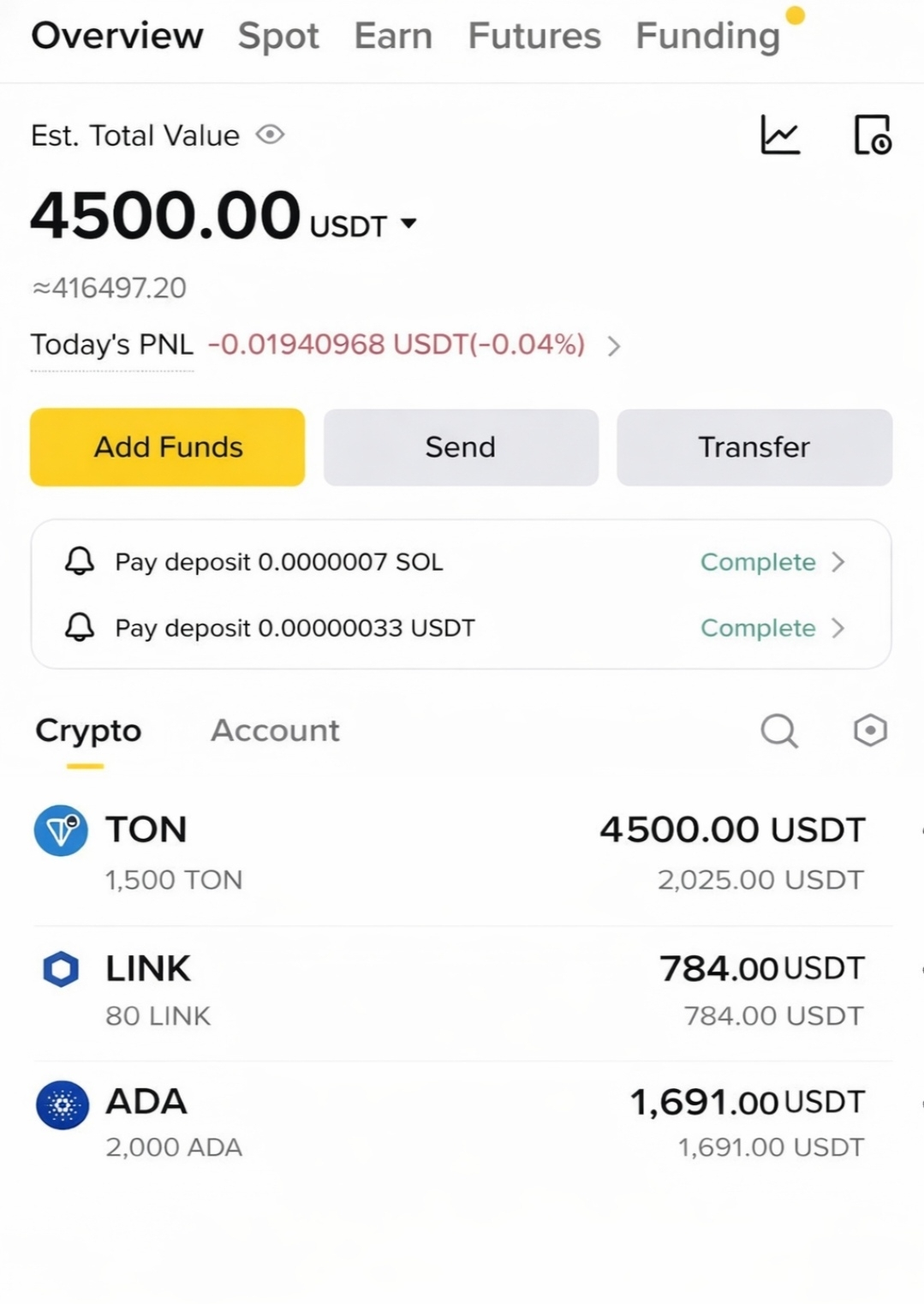The width and height of the screenshot is (924, 1304).
Task: Open the portfolio chart icon
Action: (780, 135)
